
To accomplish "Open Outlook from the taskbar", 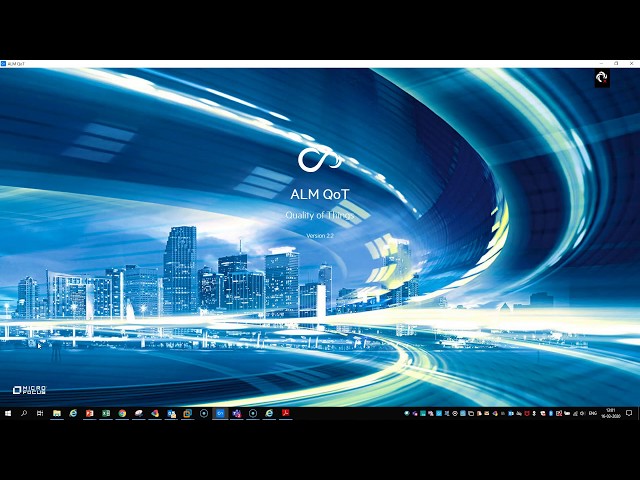I will pyautogui.click(x=171, y=413).
